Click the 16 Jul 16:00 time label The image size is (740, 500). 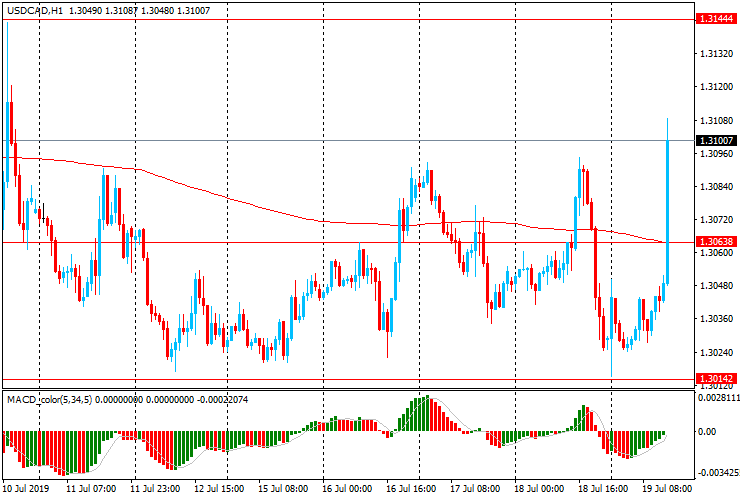411,488
